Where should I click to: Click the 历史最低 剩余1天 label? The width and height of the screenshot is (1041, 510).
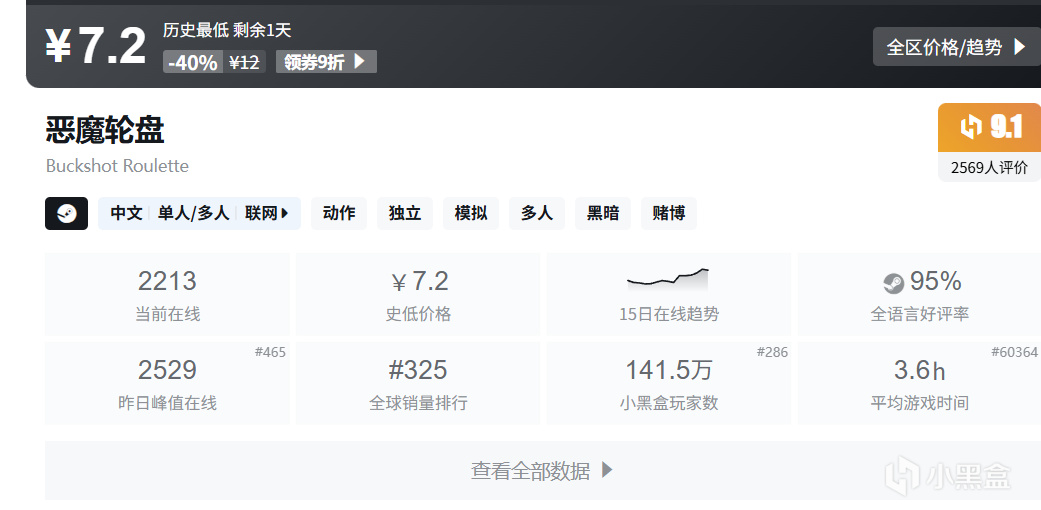click(x=227, y=30)
